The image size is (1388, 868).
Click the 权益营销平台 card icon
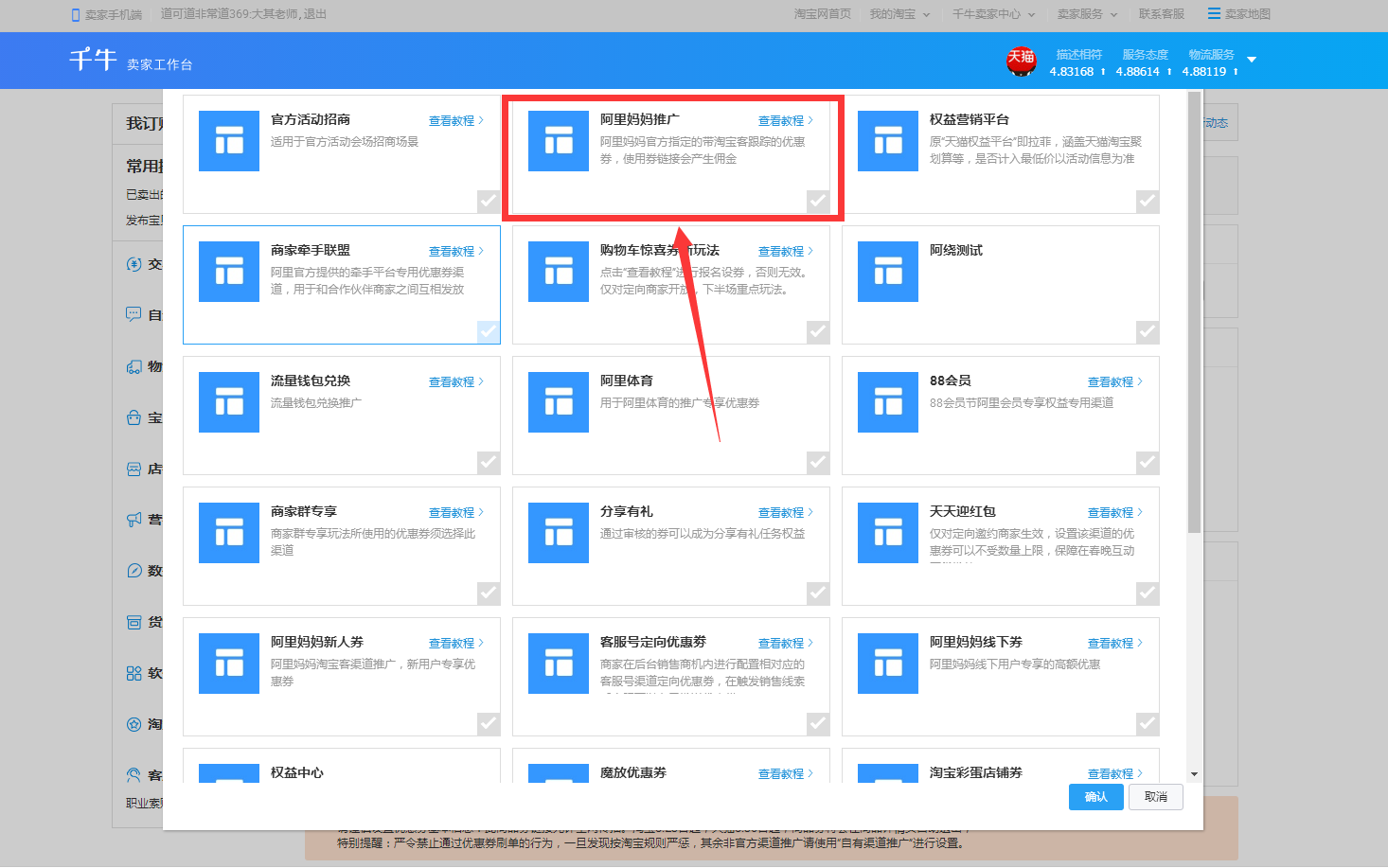point(888,141)
